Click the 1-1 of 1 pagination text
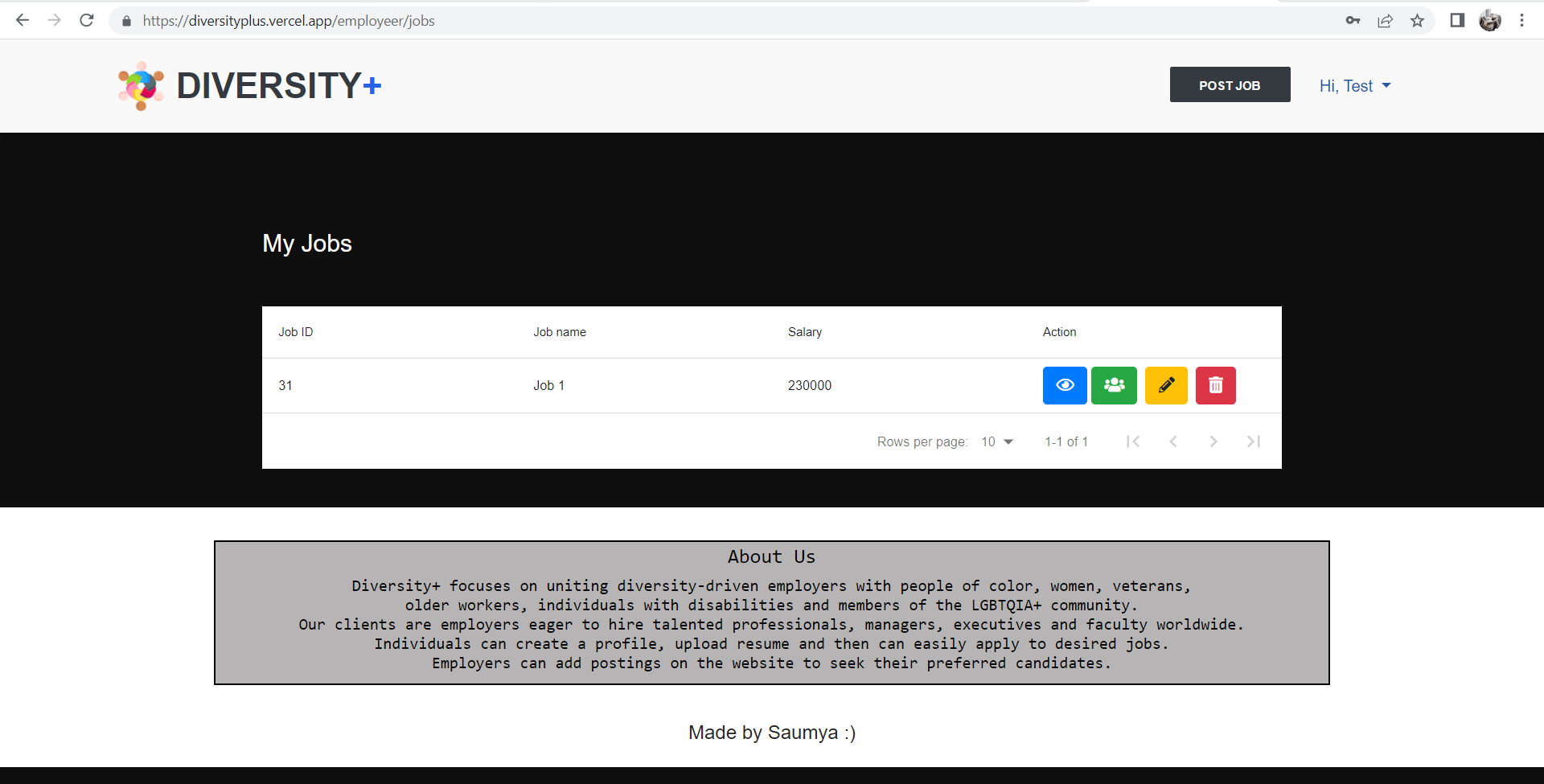1544x784 pixels. point(1066,441)
